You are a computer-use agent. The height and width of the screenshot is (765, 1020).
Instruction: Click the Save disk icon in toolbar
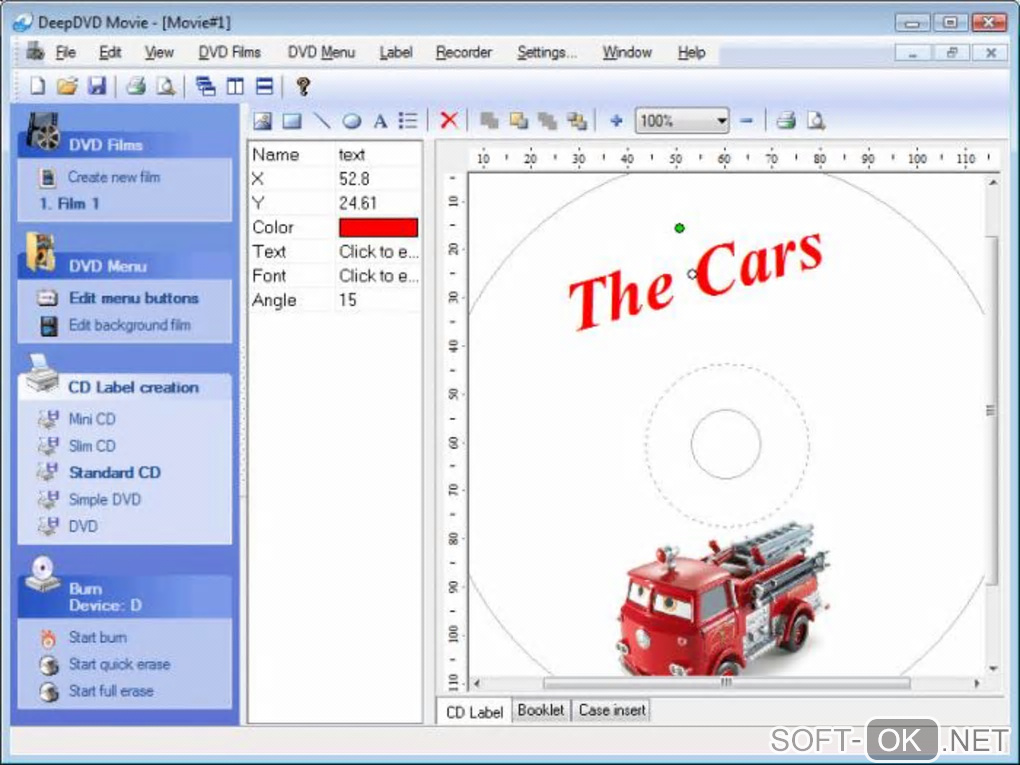(96, 86)
